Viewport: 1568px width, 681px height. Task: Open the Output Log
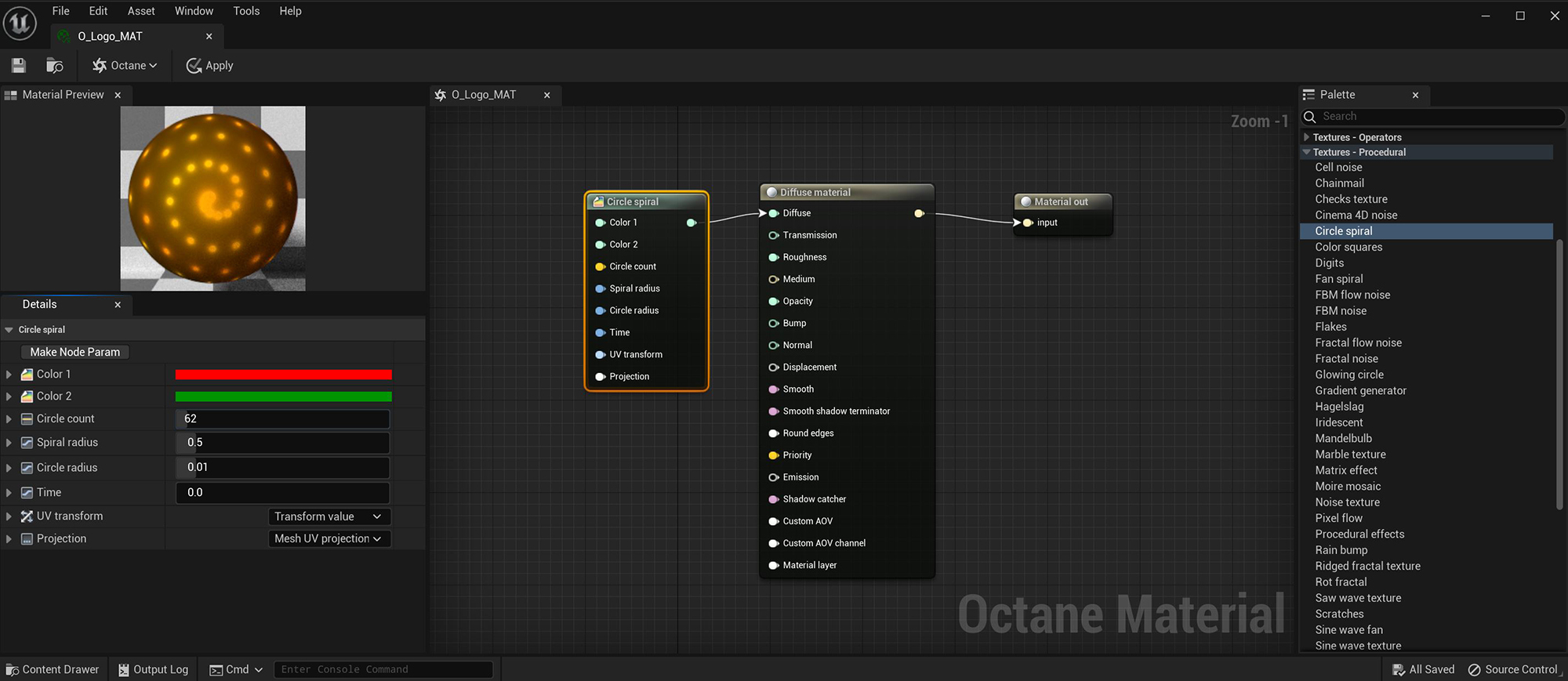[x=154, y=669]
